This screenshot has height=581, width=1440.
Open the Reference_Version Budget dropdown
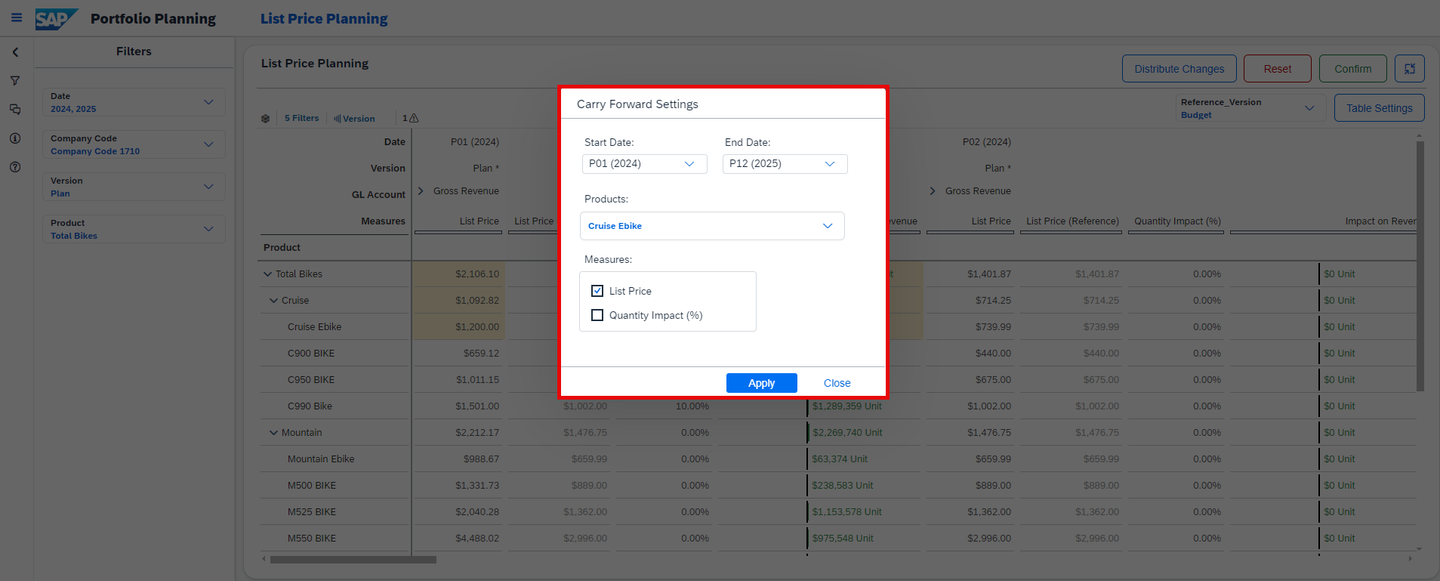(1250, 108)
